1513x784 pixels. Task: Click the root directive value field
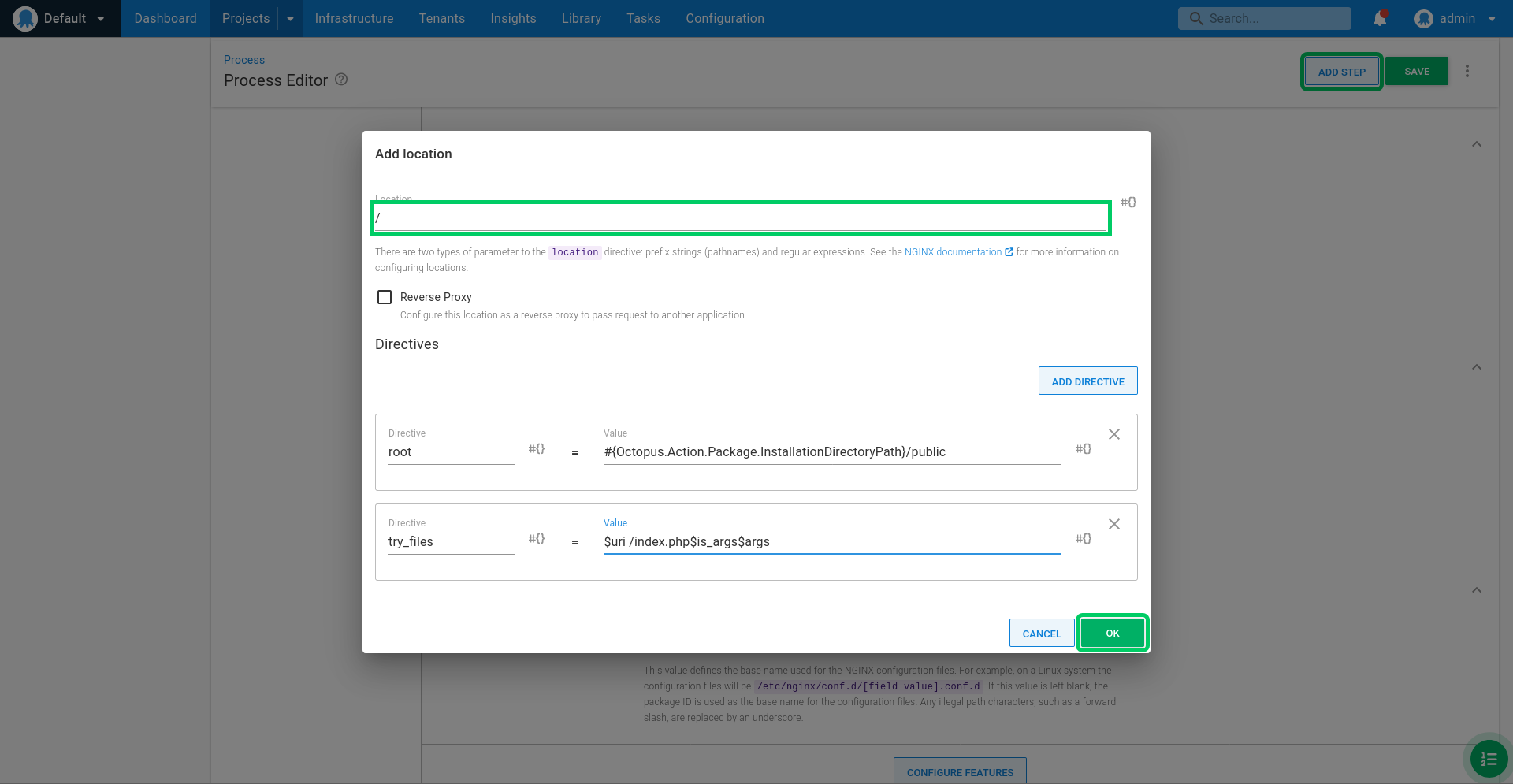(832, 452)
